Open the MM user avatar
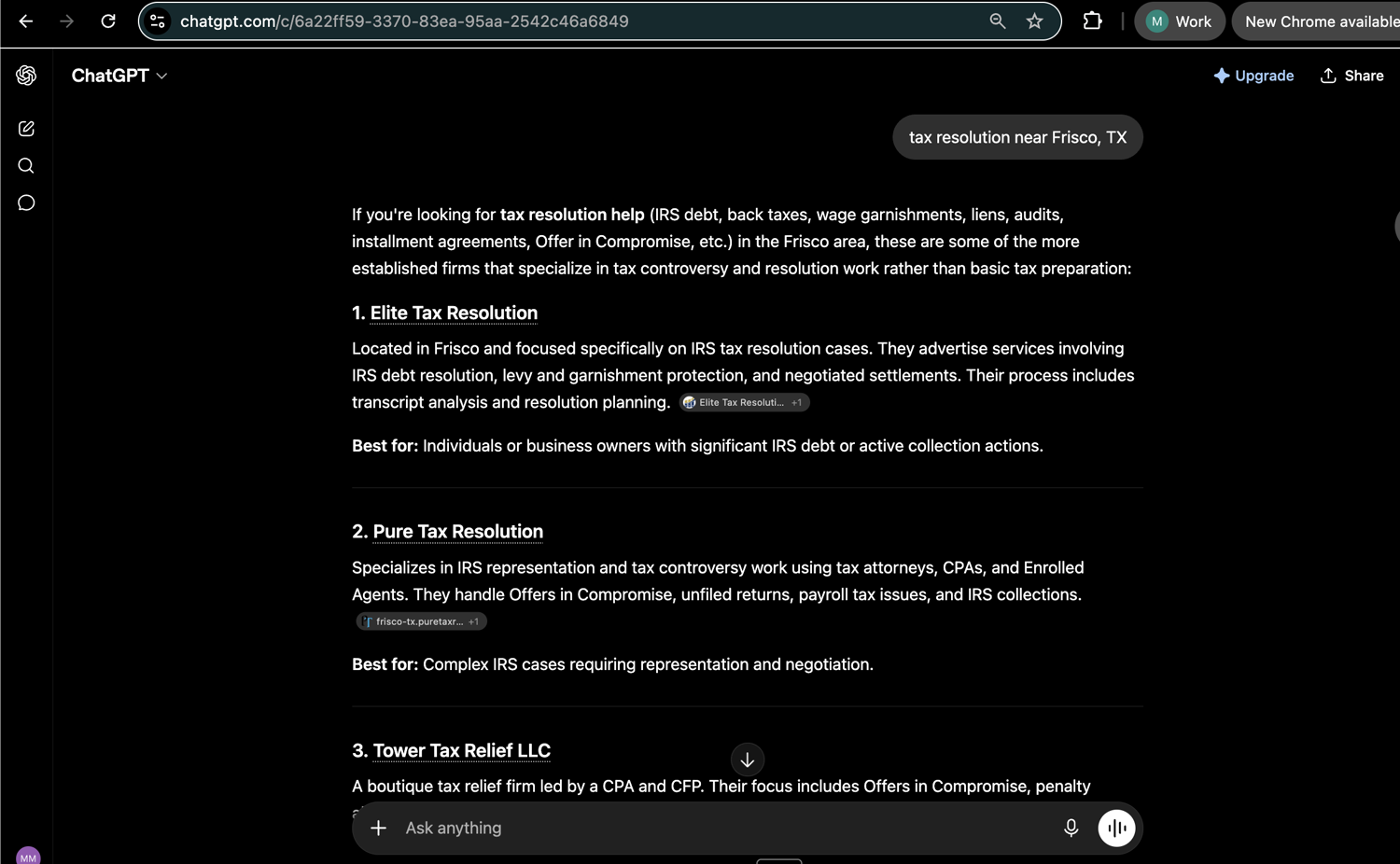The height and width of the screenshot is (864, 1400). point(28,857)
